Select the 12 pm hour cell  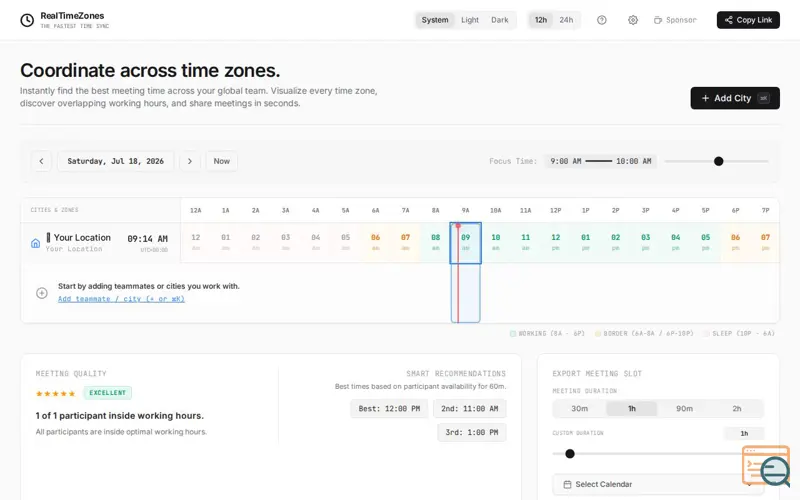point(556,242)
